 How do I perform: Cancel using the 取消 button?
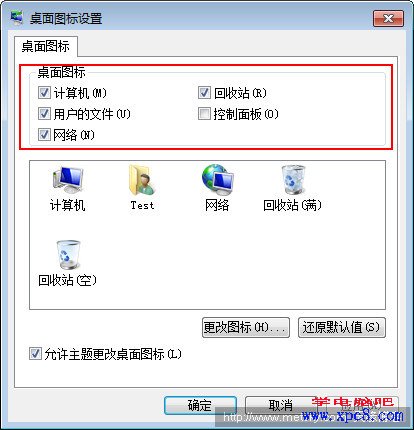281,405
